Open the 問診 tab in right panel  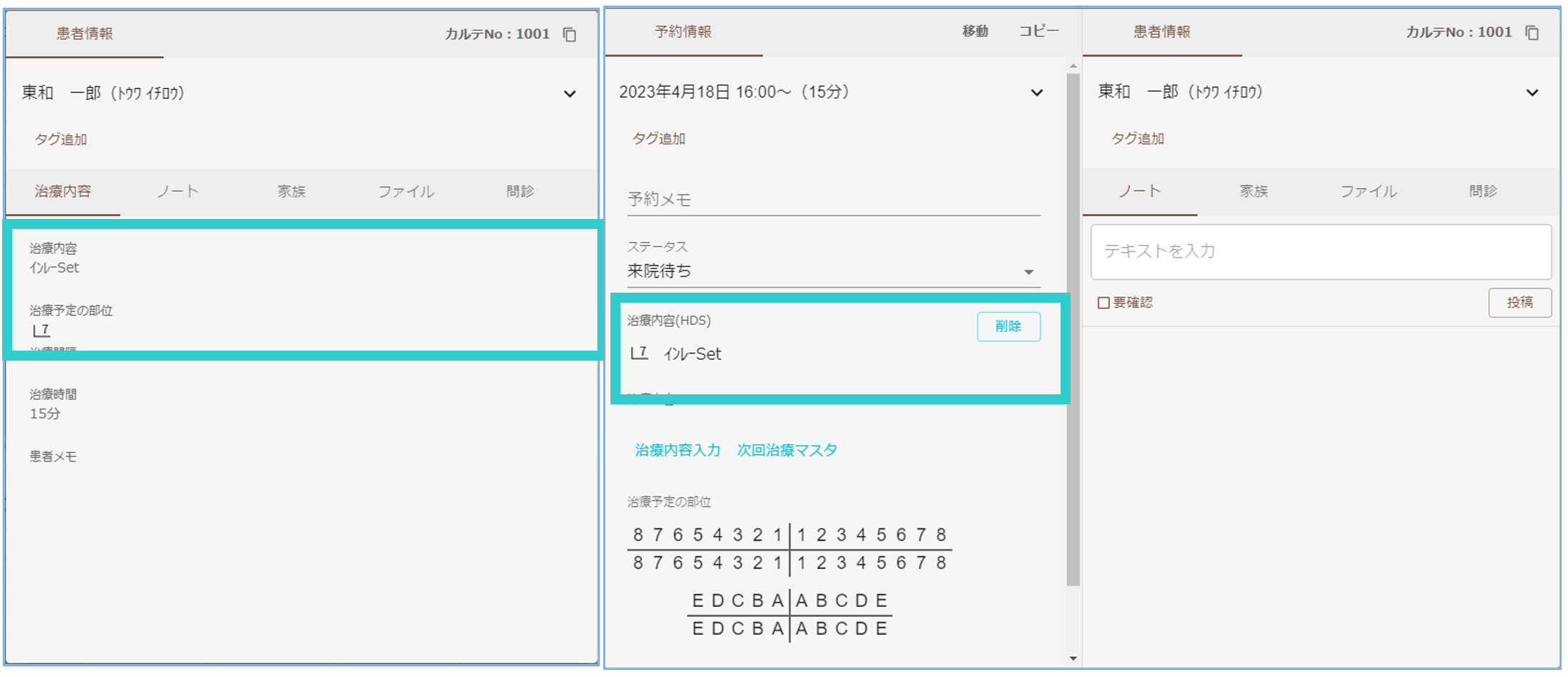pyautogui.click(x=1483, y=192)
